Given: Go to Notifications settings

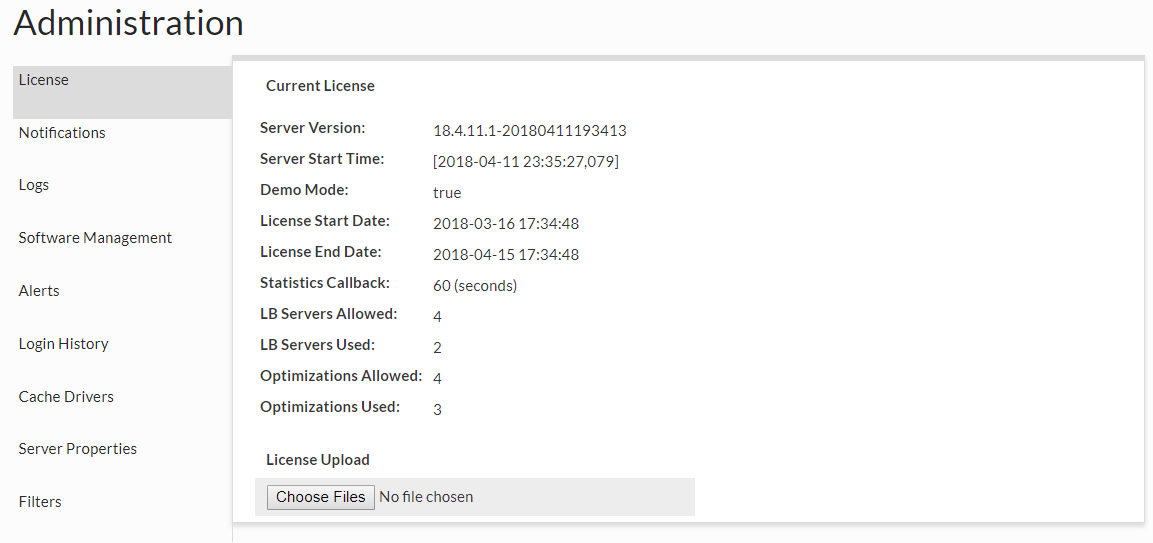Looking at the screenshot, I should click(x=62, y=133).
